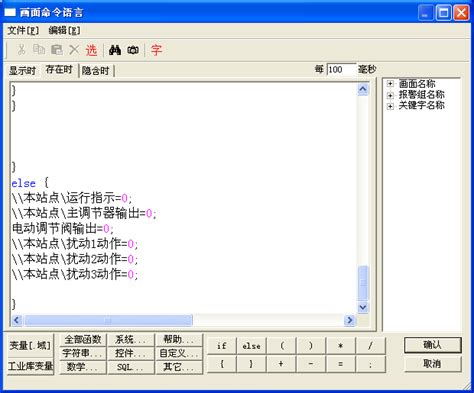Select the 画面名称 tree label
The image size is (474, 393).
[x=417, y=84]
